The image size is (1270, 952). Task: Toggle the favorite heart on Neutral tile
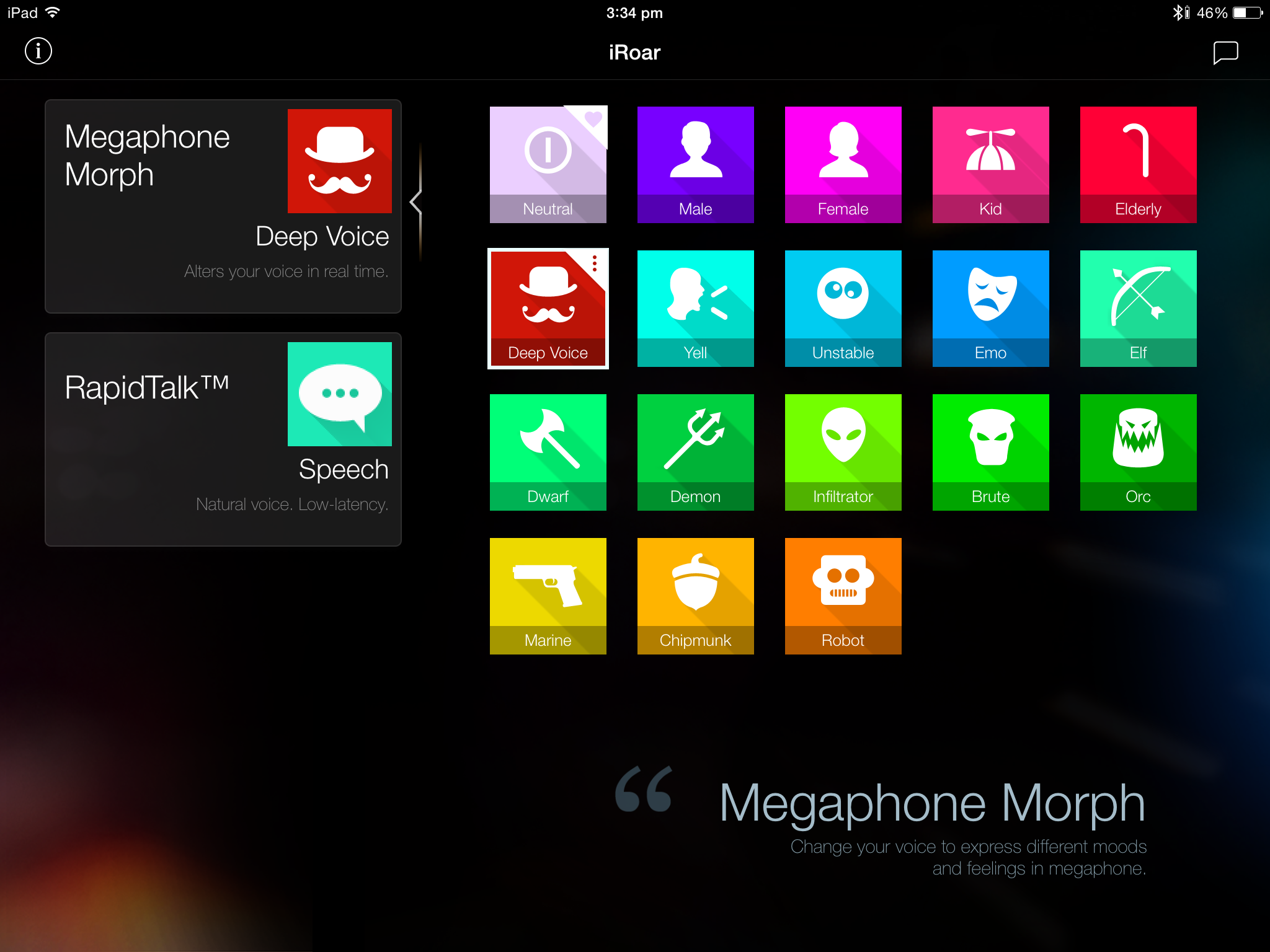[593, 119]
